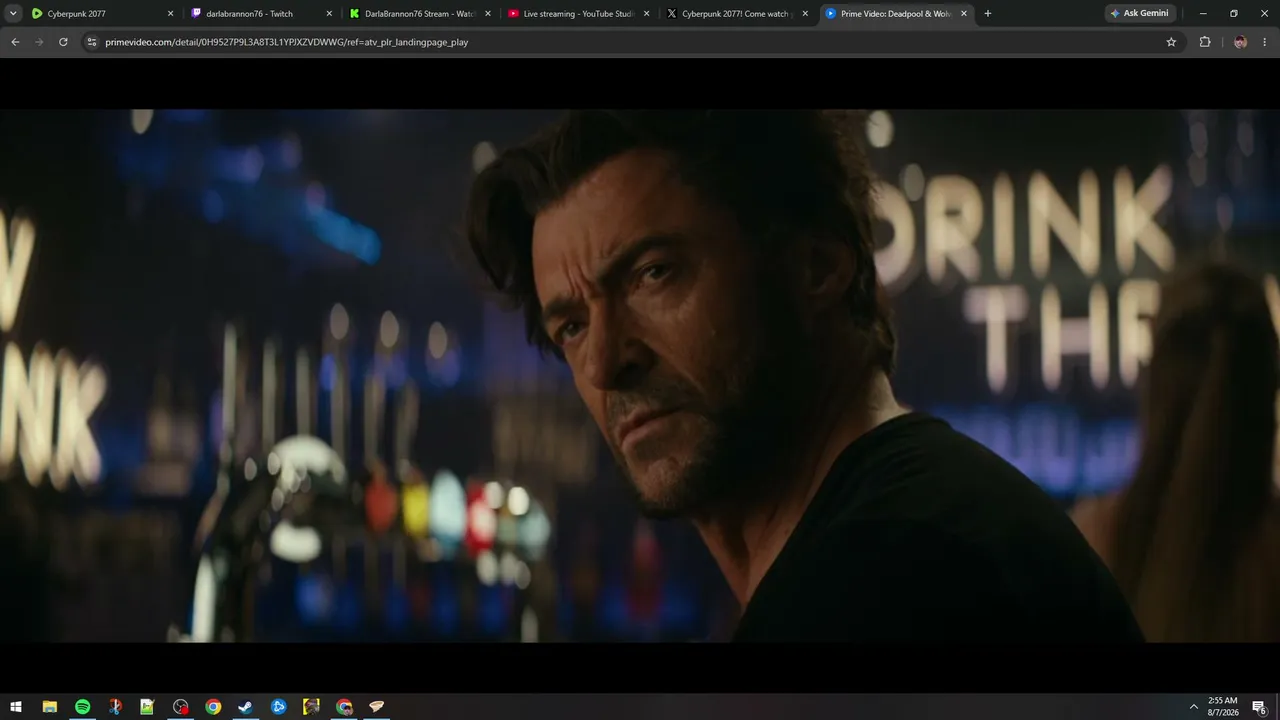The image size is (1280, 720).
Task: Open a new browser tab
Action: click(x=988, y=14)
